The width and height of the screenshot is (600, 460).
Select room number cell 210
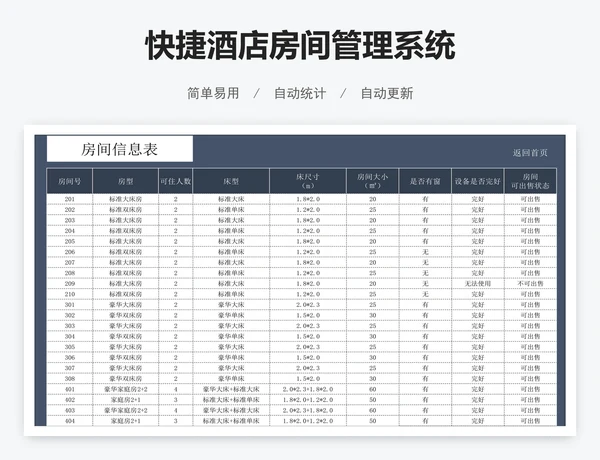[70, 294]
